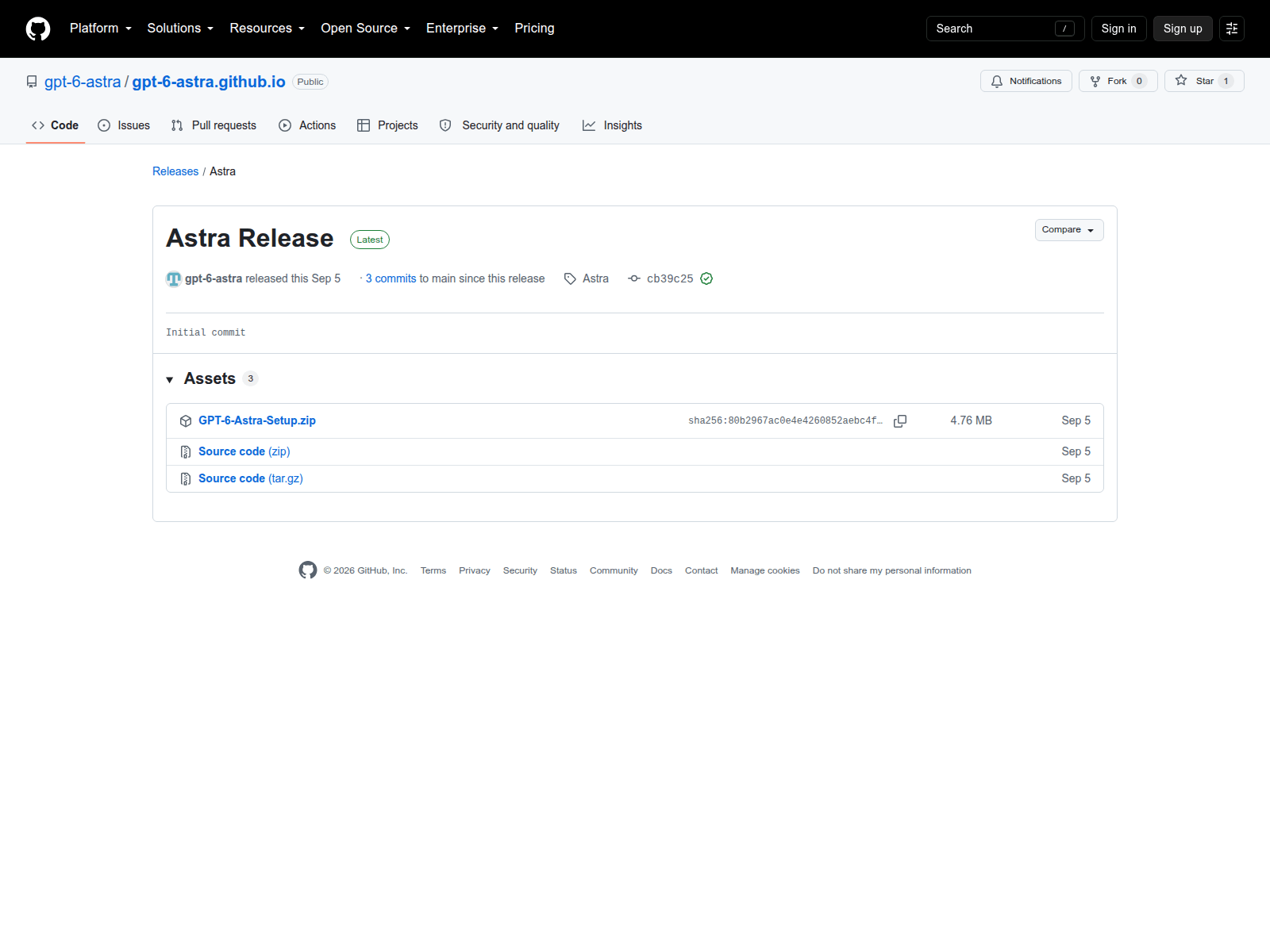Open the gpt-6-astra owner link
The image size is (1270, 952).
pyautogui.click(x=83, y=82)
